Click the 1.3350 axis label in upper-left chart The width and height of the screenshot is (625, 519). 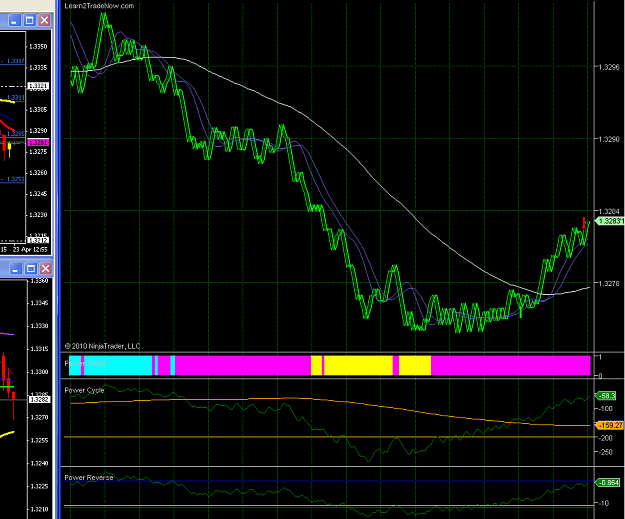click(x=38, y=46)
